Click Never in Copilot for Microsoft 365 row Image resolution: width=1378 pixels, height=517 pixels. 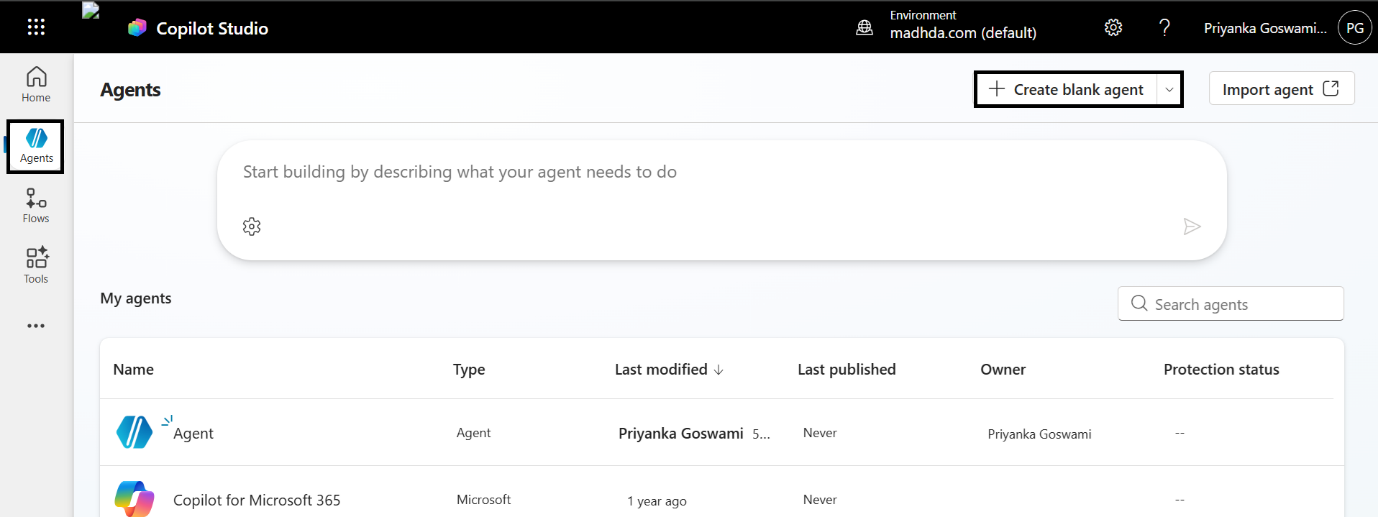coord(820,499)
